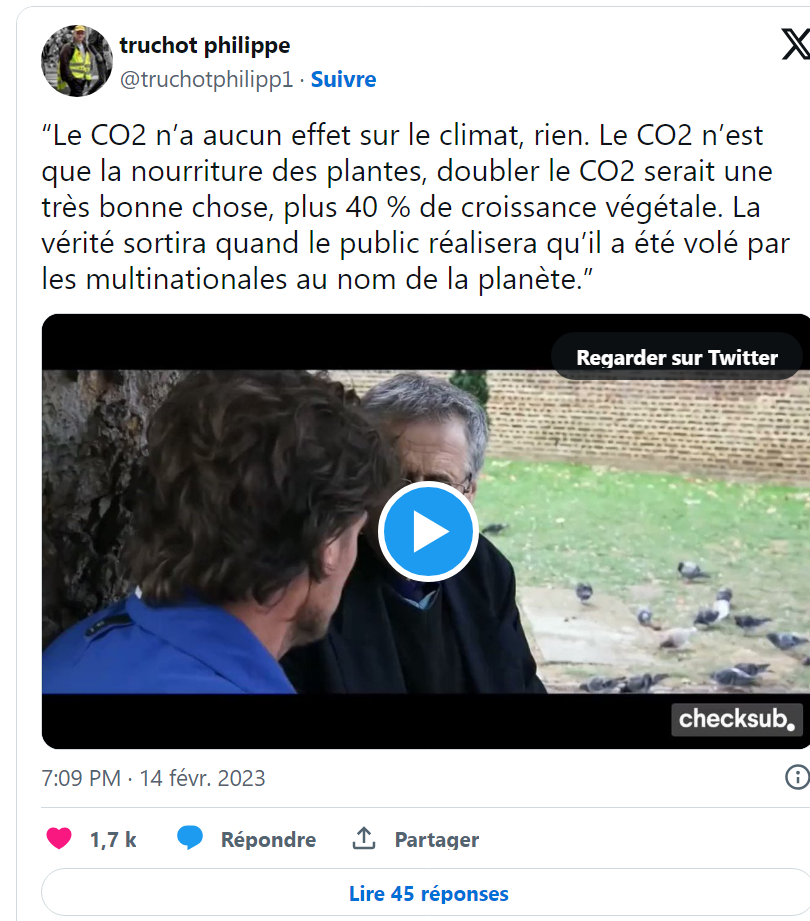Open Lire 45 réponses

[428, 893]
